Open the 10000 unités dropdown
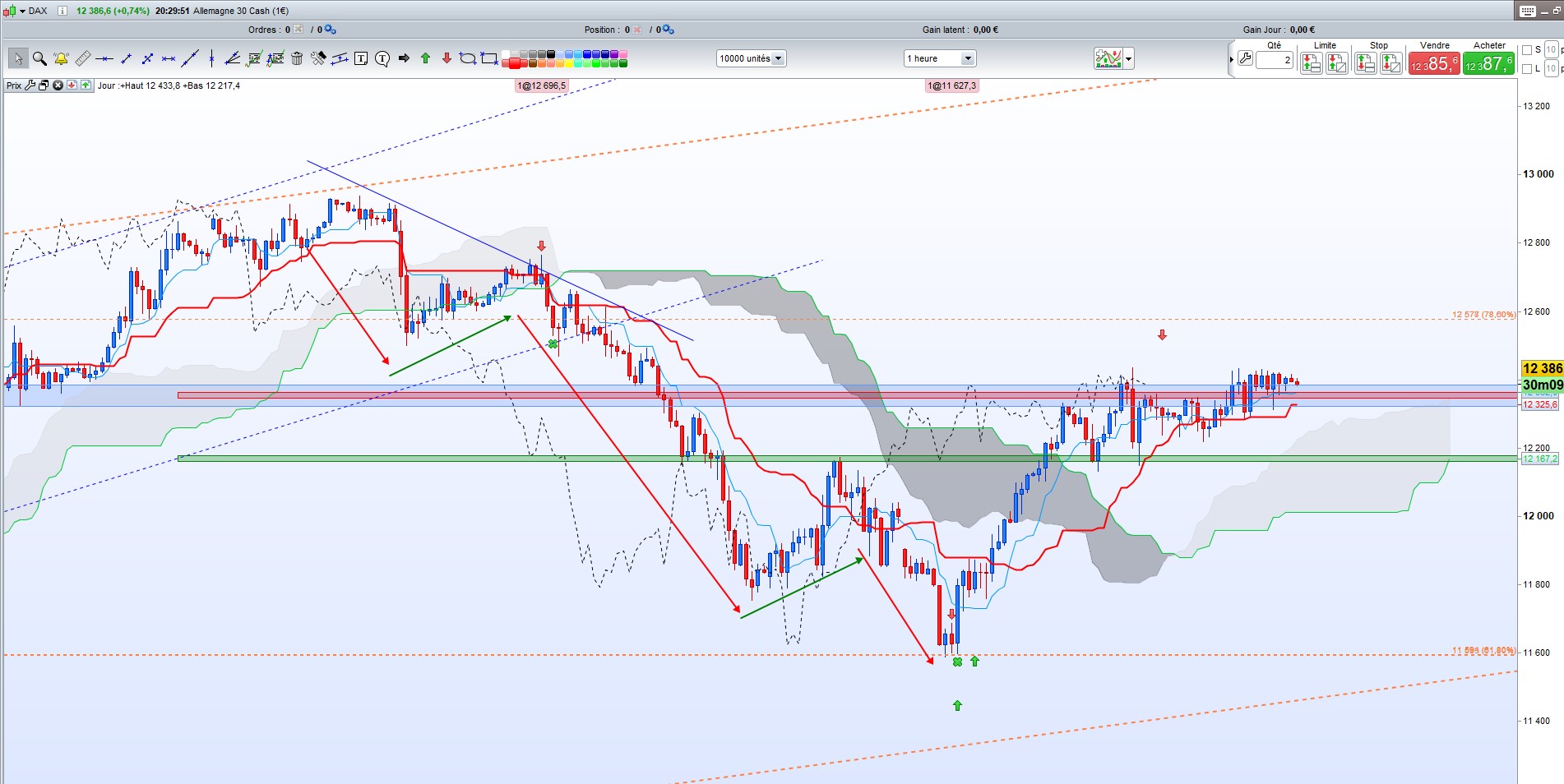The image size is (1564, 784). point(752,58)
